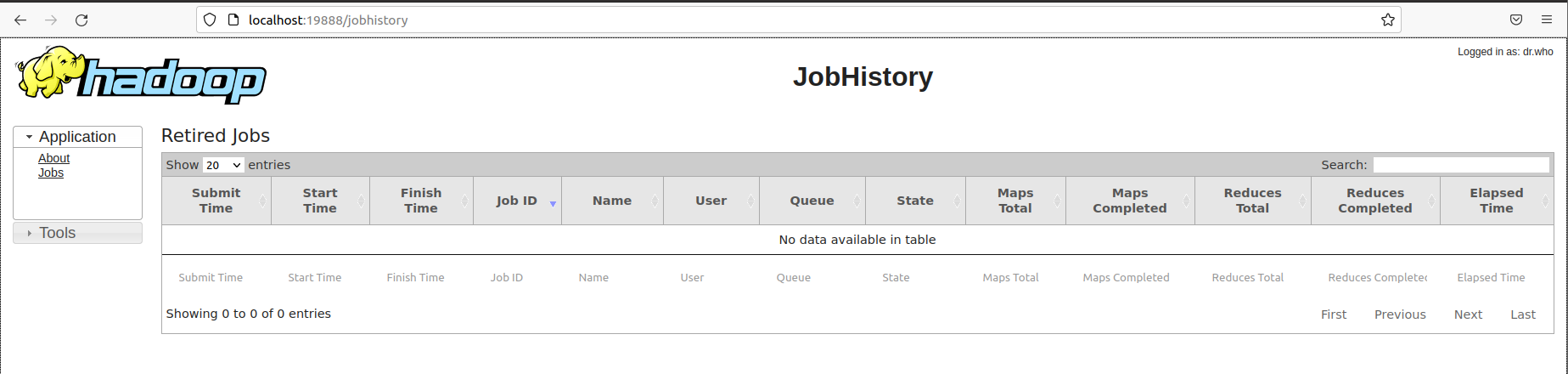Viewport: 1568px width, 374px height.
Task: Sort by Start Time column
Action: click(x=320, y=201)
